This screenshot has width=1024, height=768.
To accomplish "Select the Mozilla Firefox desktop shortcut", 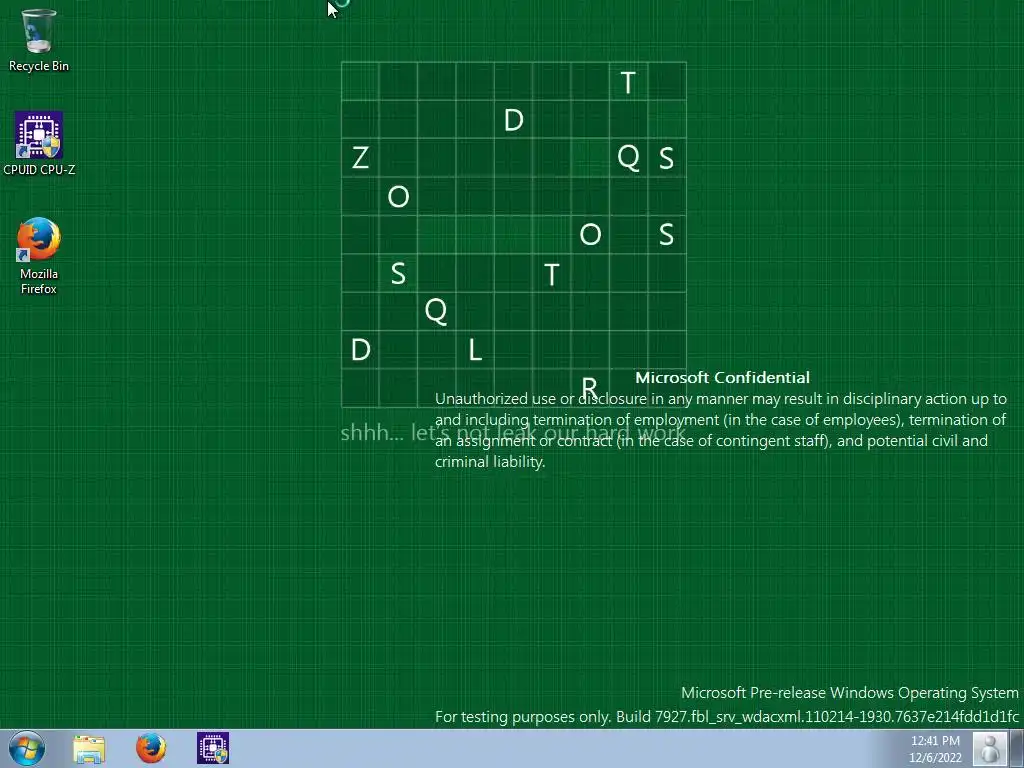I will click(39, 256).
